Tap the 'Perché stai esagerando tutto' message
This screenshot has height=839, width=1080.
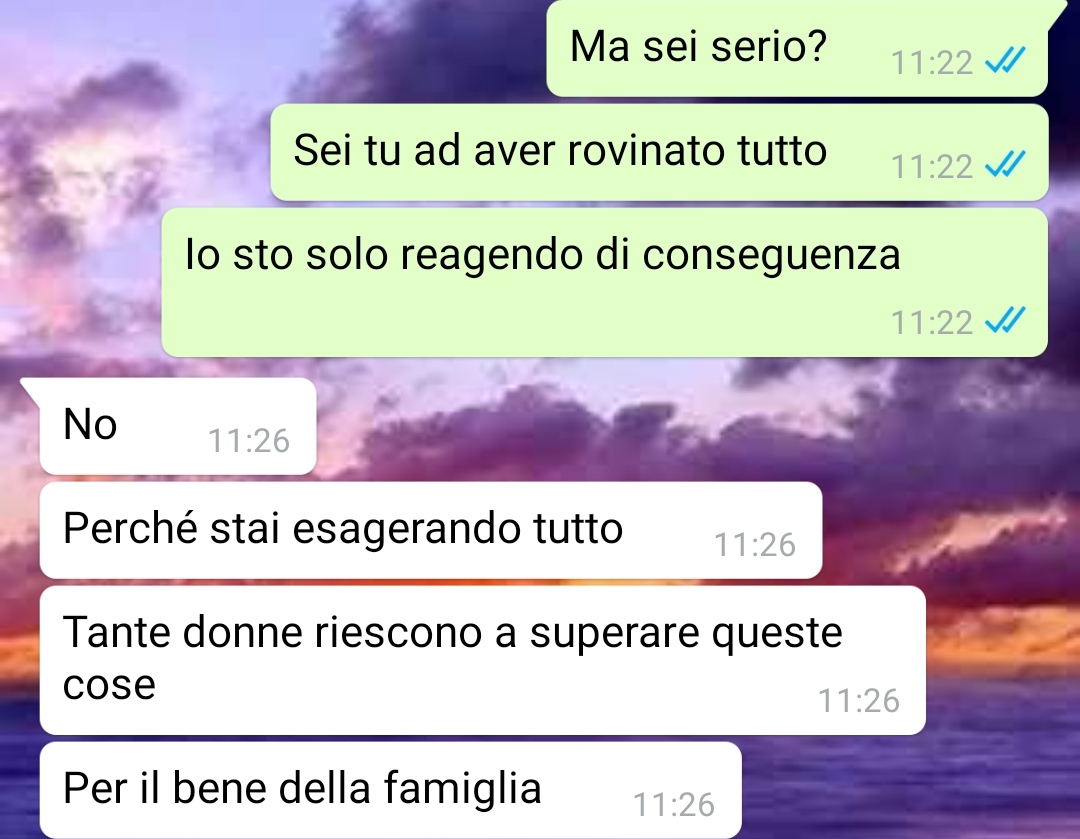[x=431, y=530]
